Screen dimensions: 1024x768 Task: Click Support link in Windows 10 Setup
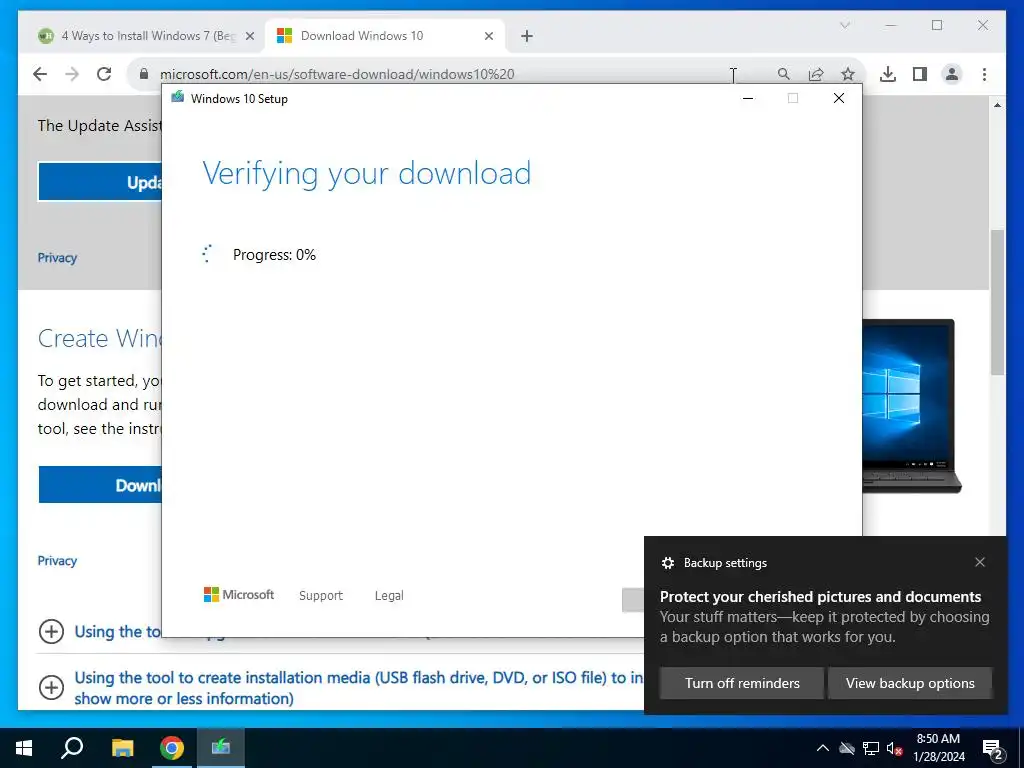click(x=321, y=596)
